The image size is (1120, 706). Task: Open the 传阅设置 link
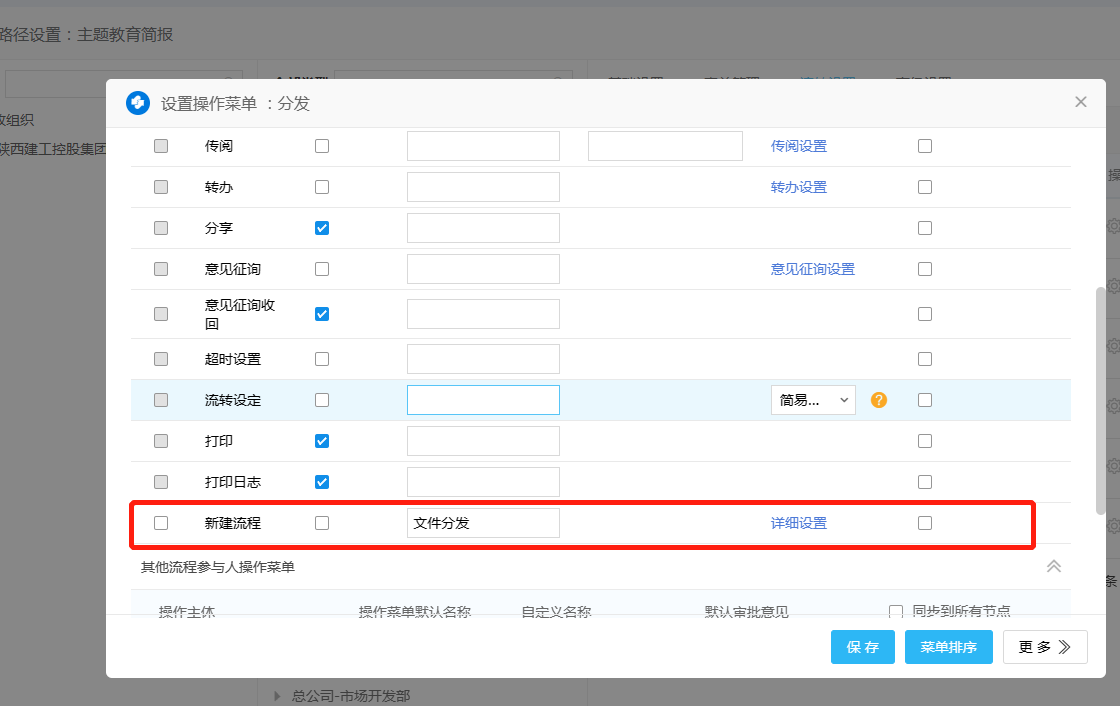pyautogui.click(x=798, y=146)
